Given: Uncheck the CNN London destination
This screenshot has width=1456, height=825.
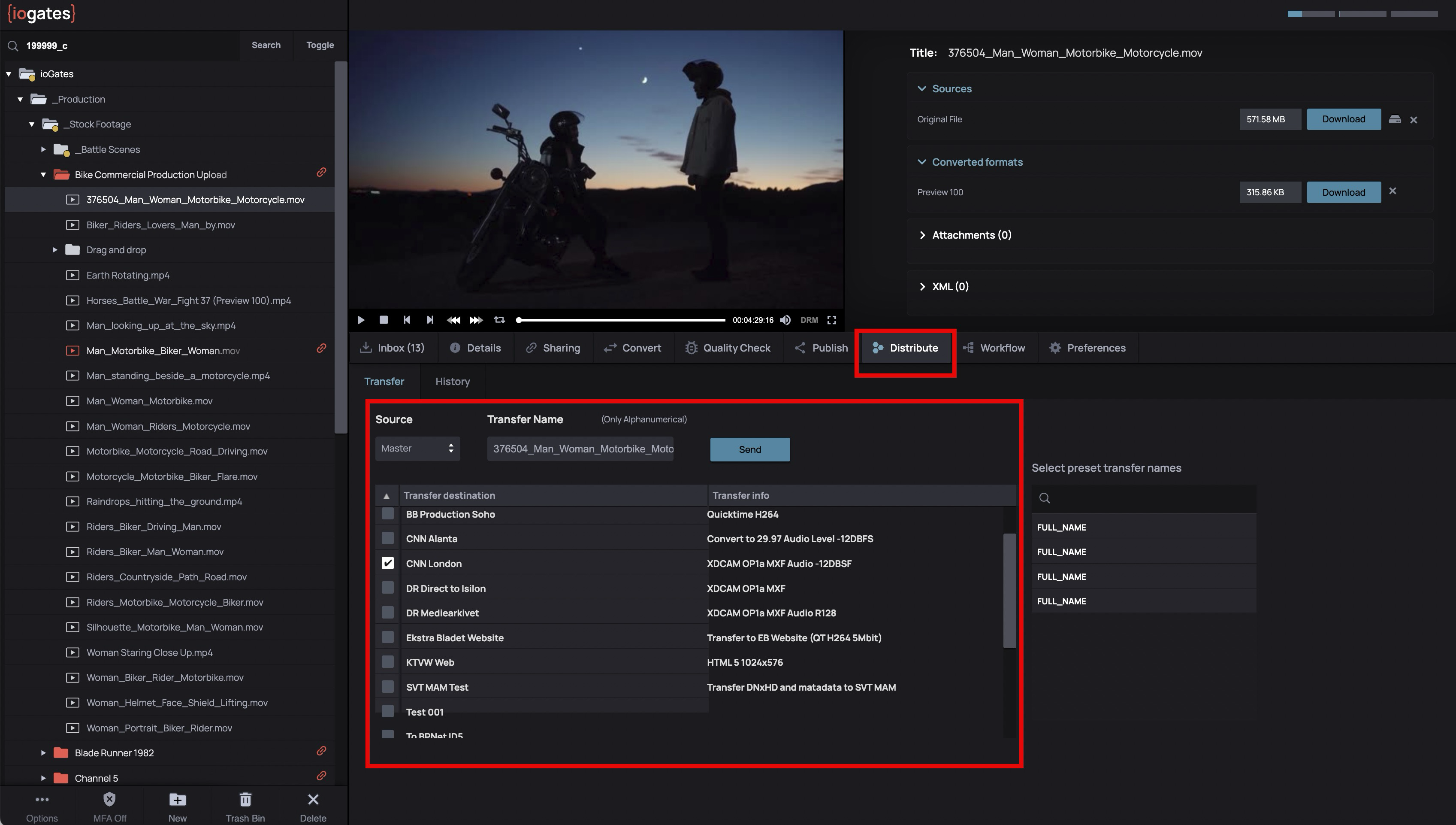Looking at the screenshot, I should (x=388, y=563).
